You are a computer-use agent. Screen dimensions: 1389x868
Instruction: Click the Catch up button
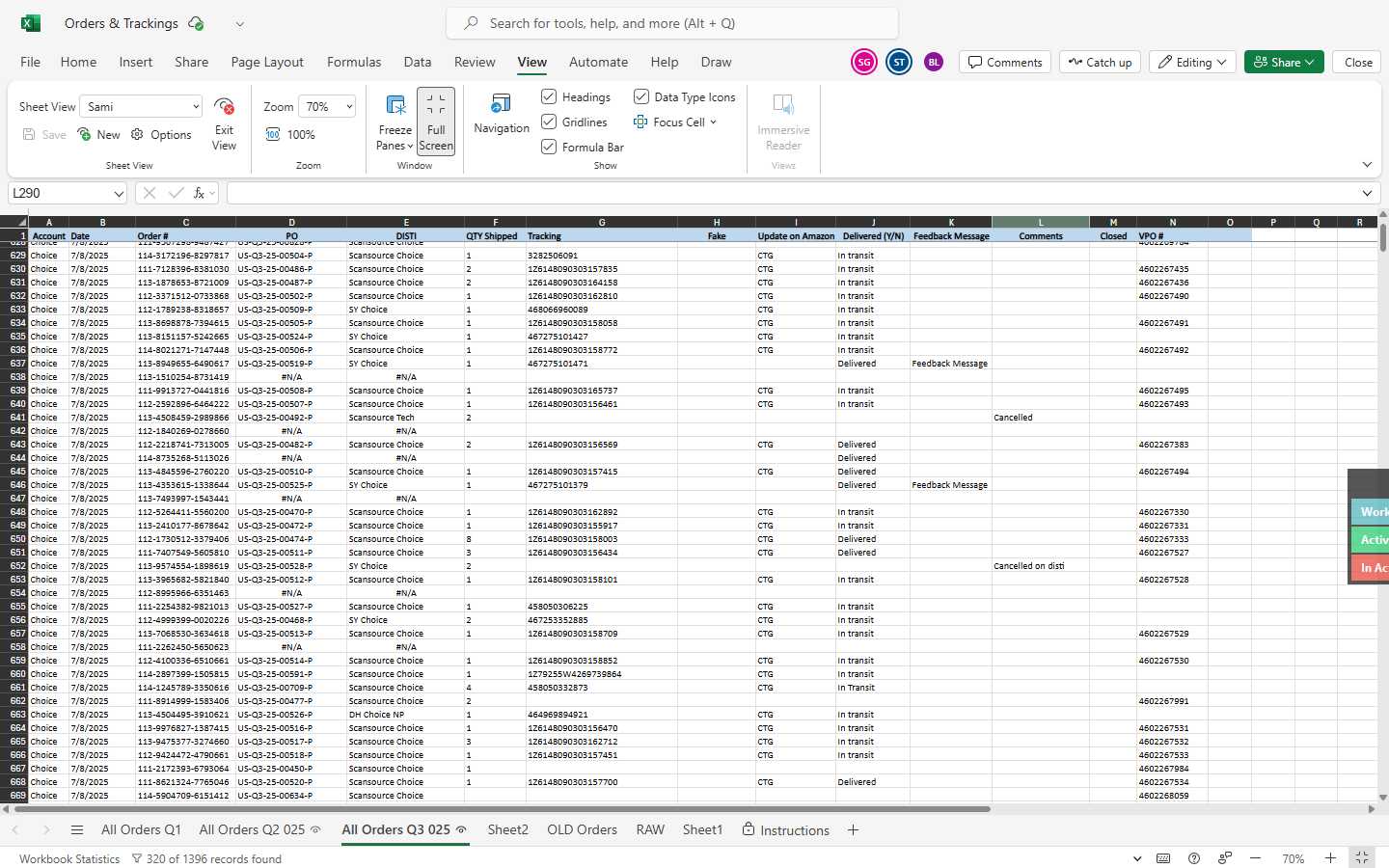1100,62
